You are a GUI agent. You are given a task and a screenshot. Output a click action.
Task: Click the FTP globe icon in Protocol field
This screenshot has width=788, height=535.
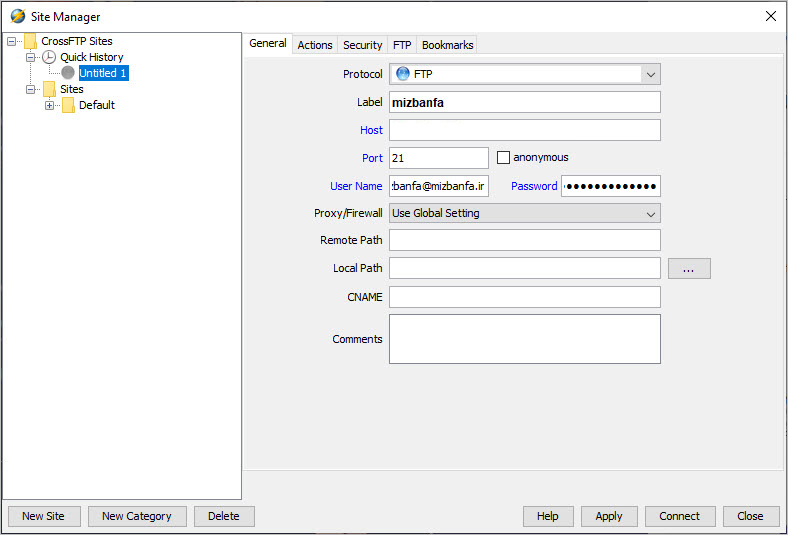coord(403,74)
